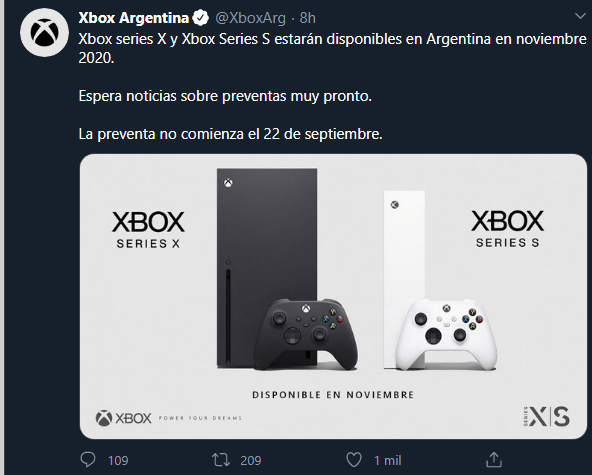The width and height of the screenshot is (592, 475).
Task: Open the Xbox Series X and S image
Action: coord(333,296)
